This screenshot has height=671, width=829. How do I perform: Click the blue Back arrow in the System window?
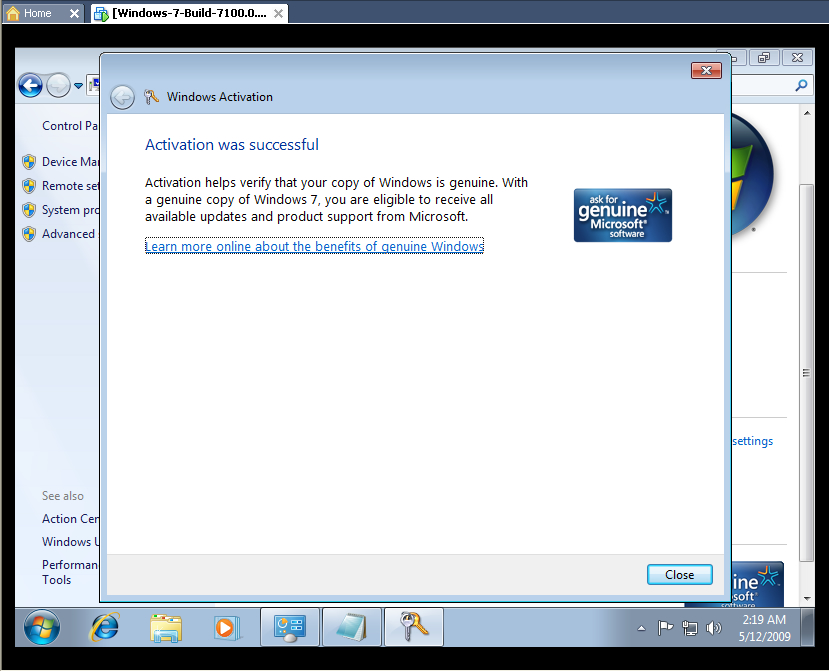(x=31, y=85)
